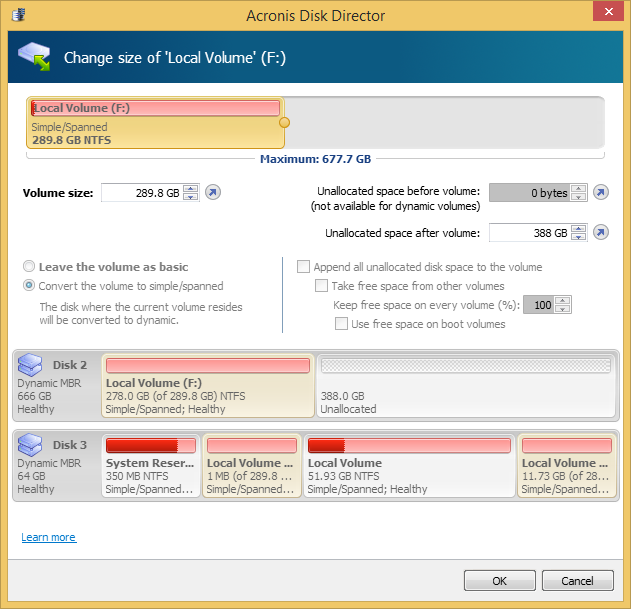Image resolution: width=631 pixels, height=609 pixels.
Task: Increase volume size with the up stepper
Action: (191, 188)
